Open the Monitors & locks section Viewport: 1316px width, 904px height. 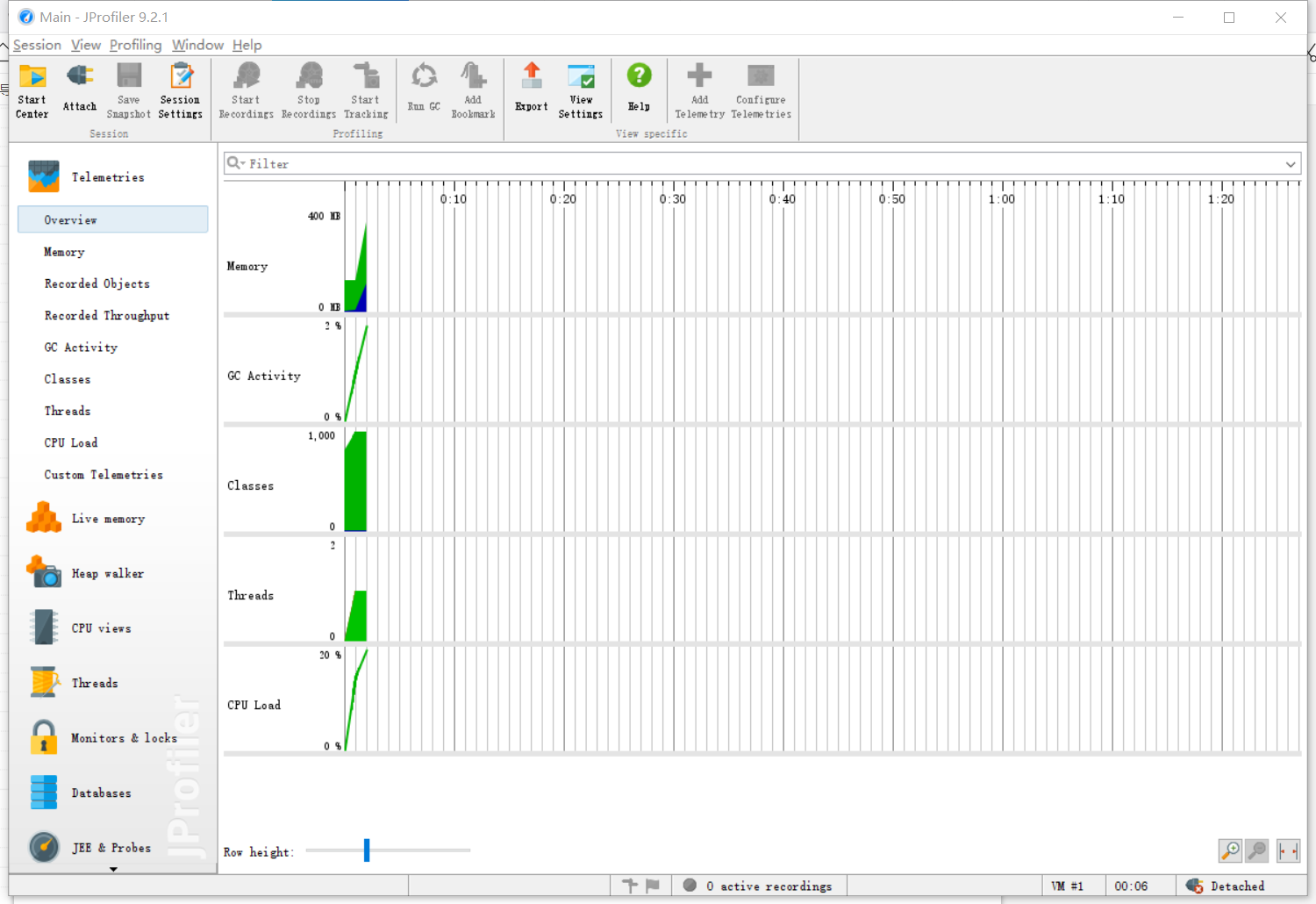[x=103, y=738]
